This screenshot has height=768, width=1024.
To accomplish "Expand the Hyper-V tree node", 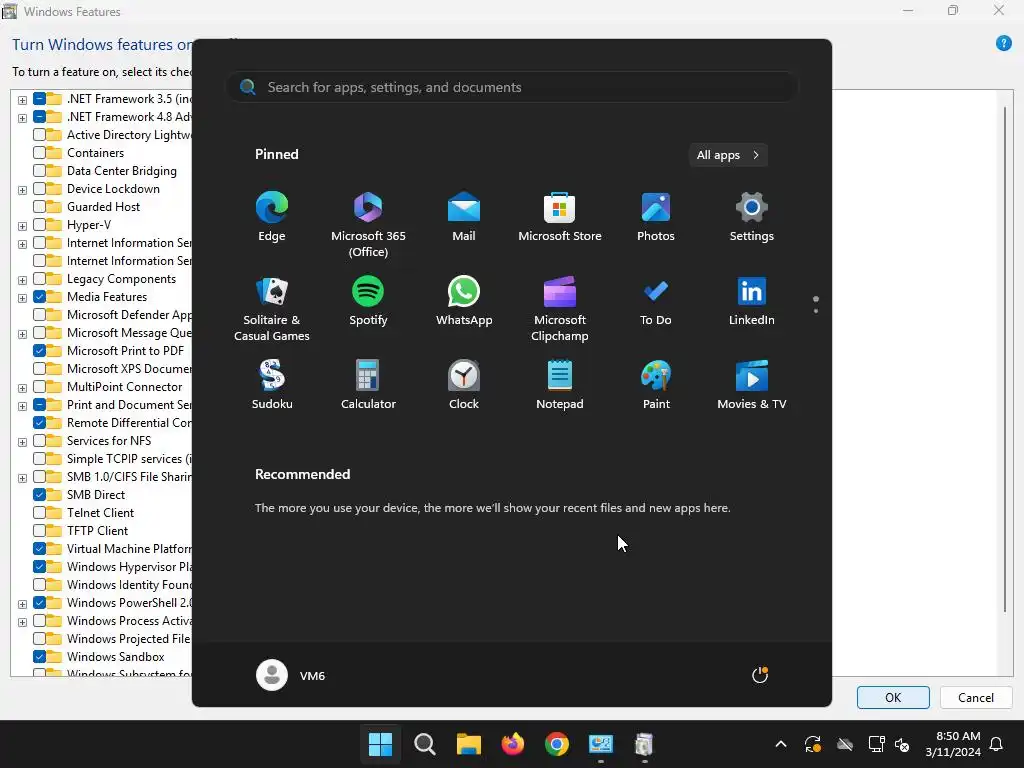I will pos(22,226).
